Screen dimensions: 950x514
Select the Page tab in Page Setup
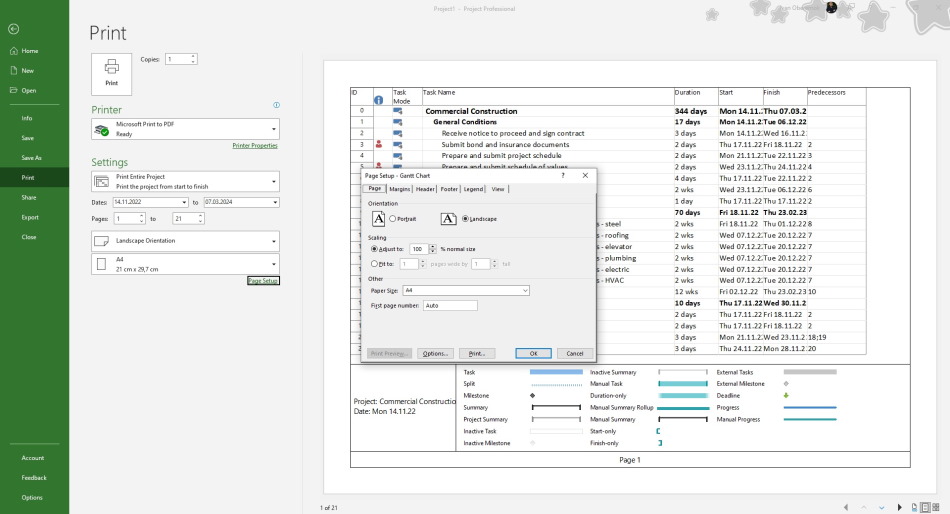coord(375,189)
